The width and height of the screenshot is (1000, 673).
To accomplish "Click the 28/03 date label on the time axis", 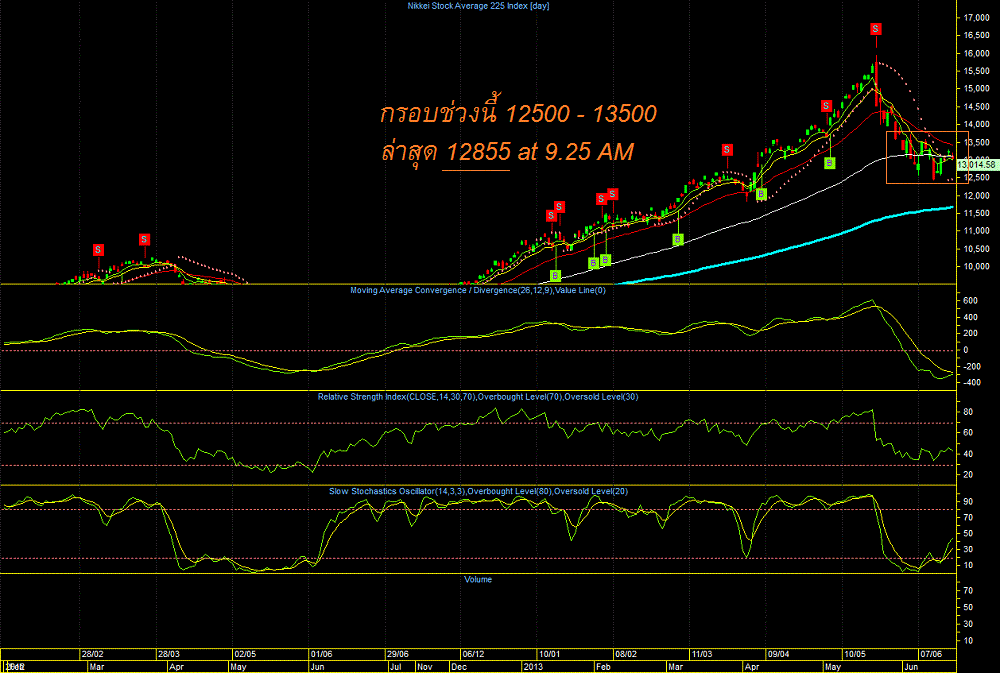I will click(168, 654).
